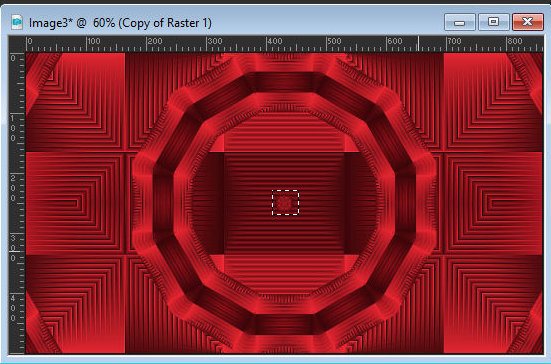The height and width of the screenshot is (364, 551).
Task: Minimize the Image3 image window
Action: point(460,22)
